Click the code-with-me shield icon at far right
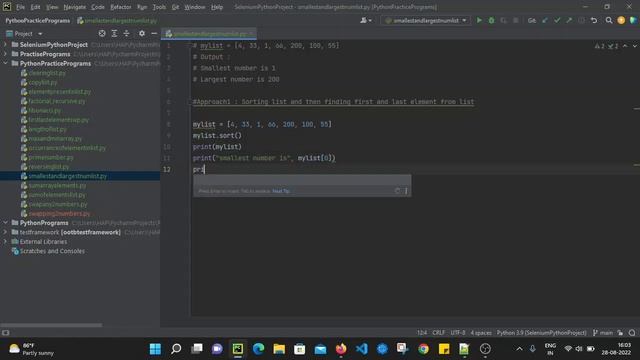The width and height of the screenshot is (640, 360). click(633, 20)
